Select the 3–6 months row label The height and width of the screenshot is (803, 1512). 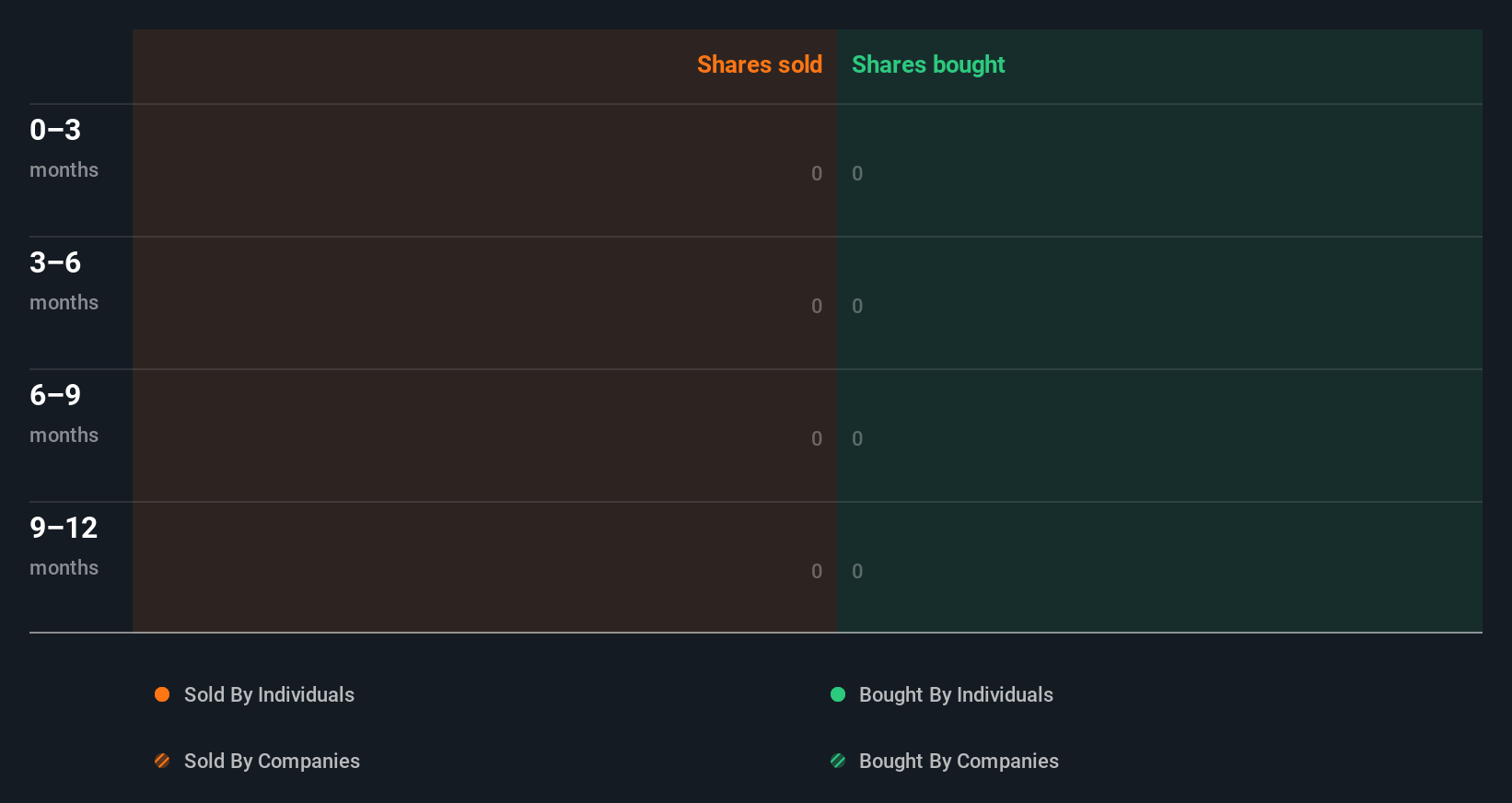[64, 280]
